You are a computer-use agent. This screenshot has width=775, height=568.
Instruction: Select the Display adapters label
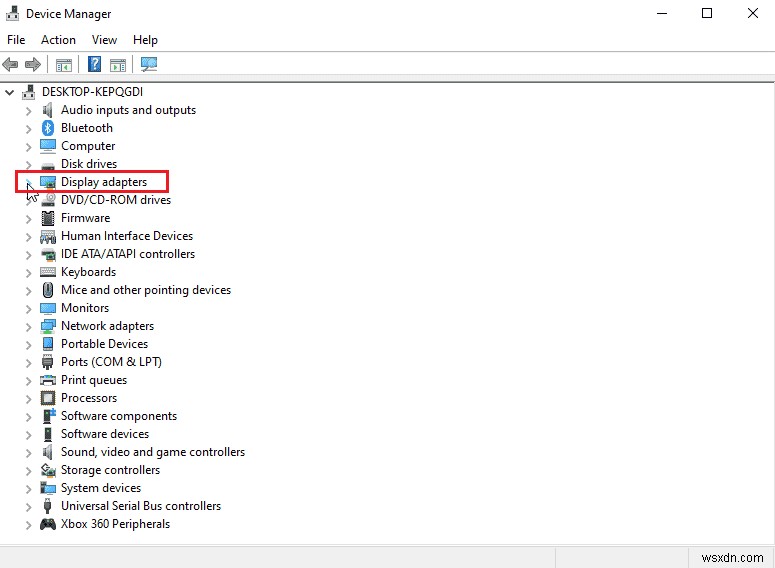tap(104, 182)
